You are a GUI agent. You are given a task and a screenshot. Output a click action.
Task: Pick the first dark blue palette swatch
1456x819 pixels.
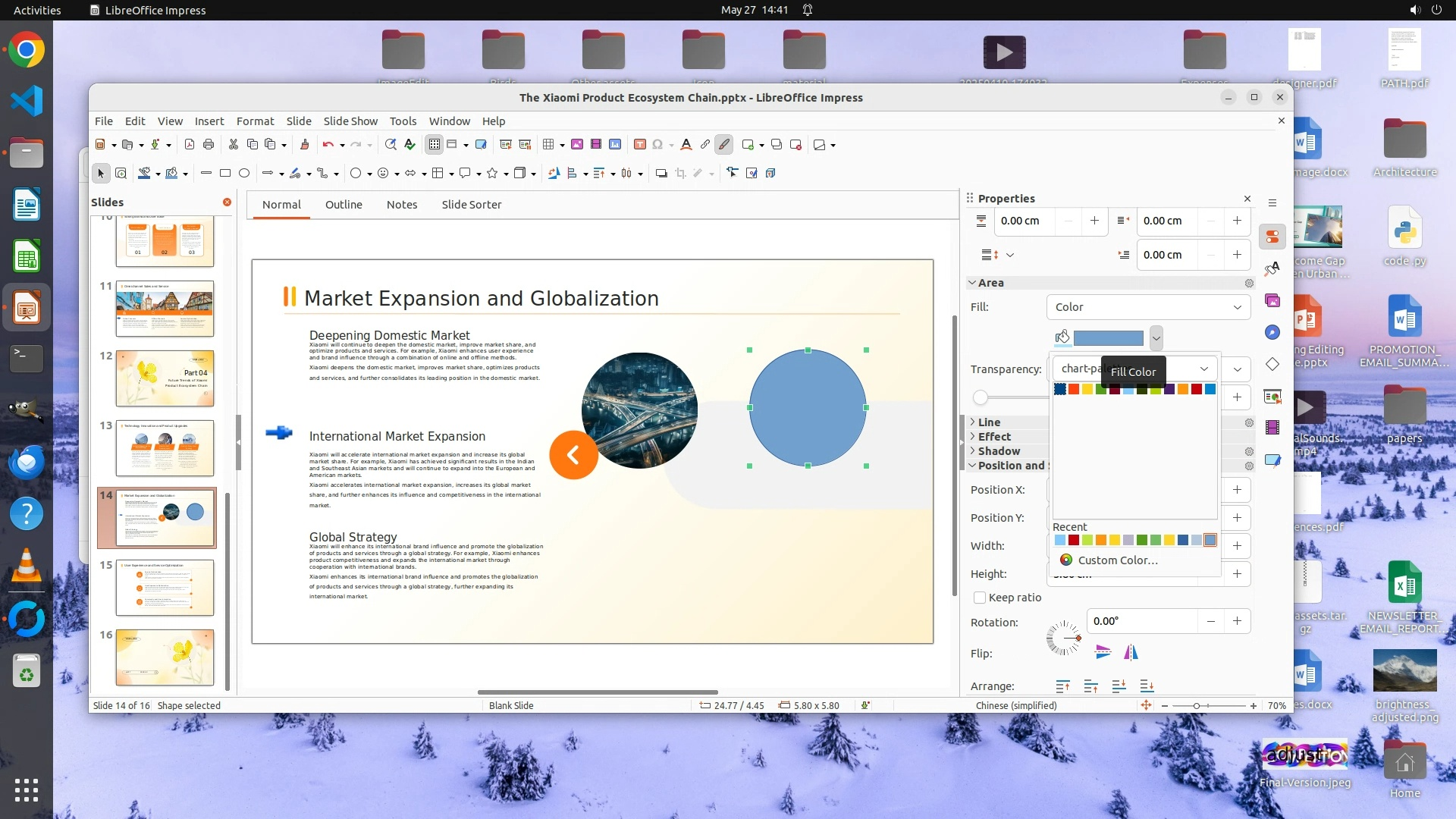(x=1060, y=389)
